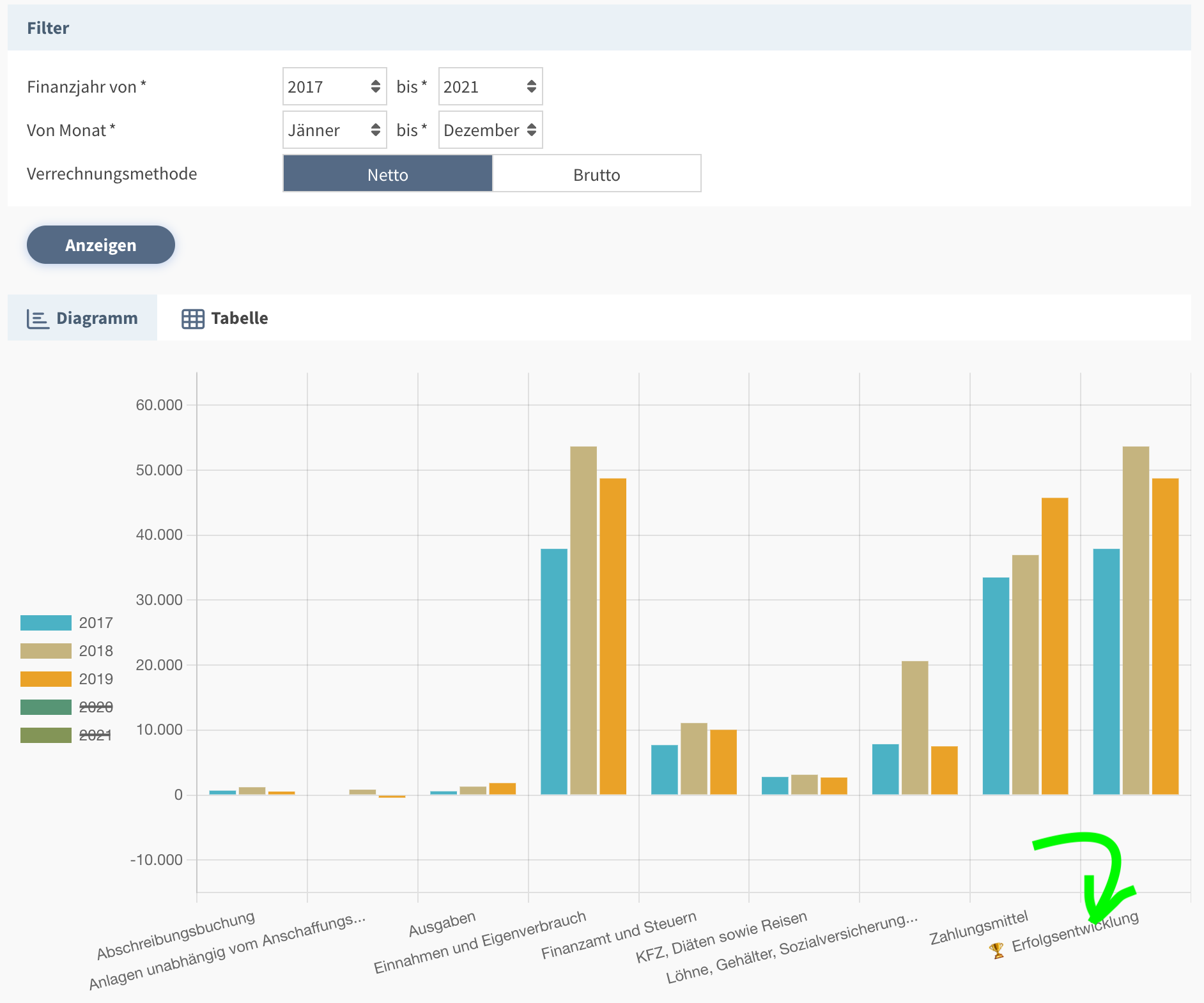Screen dimensions: 1204x1003
Task: Click the 2019 orange bar for Zahlungsmittel
Action: (x=1054, y=645)
